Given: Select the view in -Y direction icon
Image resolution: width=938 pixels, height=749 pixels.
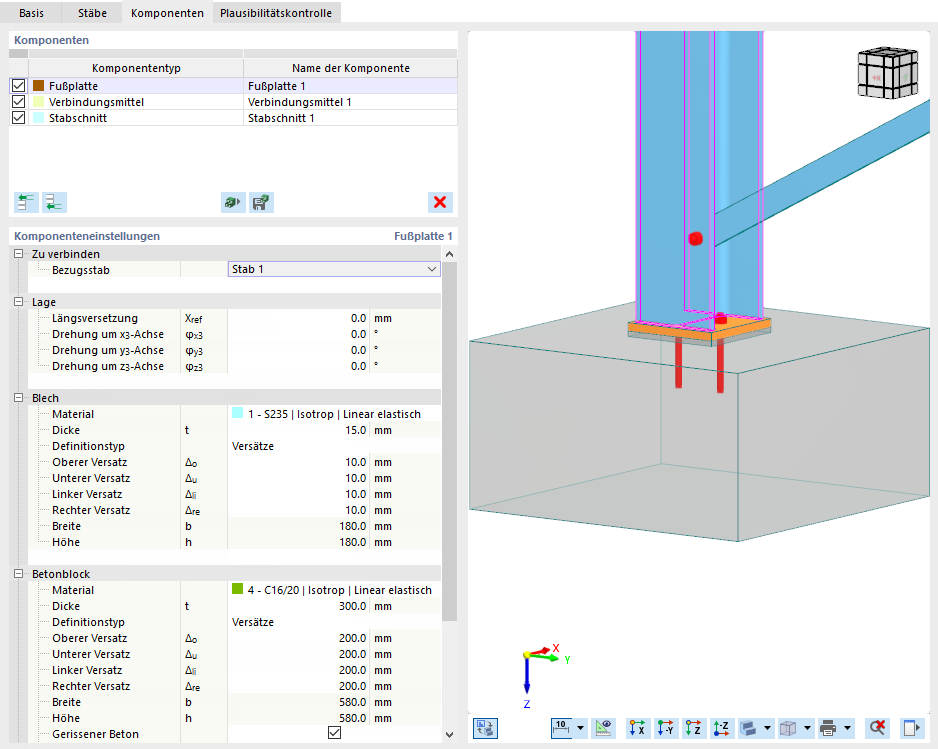Looking at the screenshot, I should [x=665, y=728].
